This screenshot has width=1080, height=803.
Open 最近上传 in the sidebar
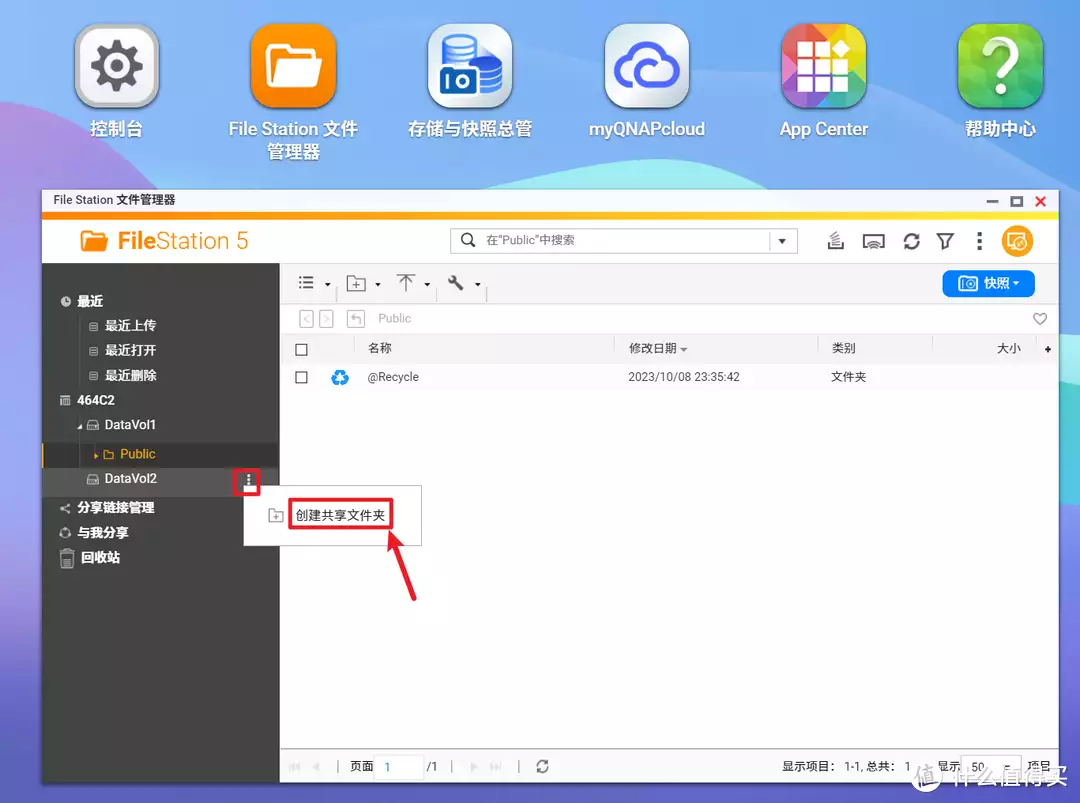[130, 325]
